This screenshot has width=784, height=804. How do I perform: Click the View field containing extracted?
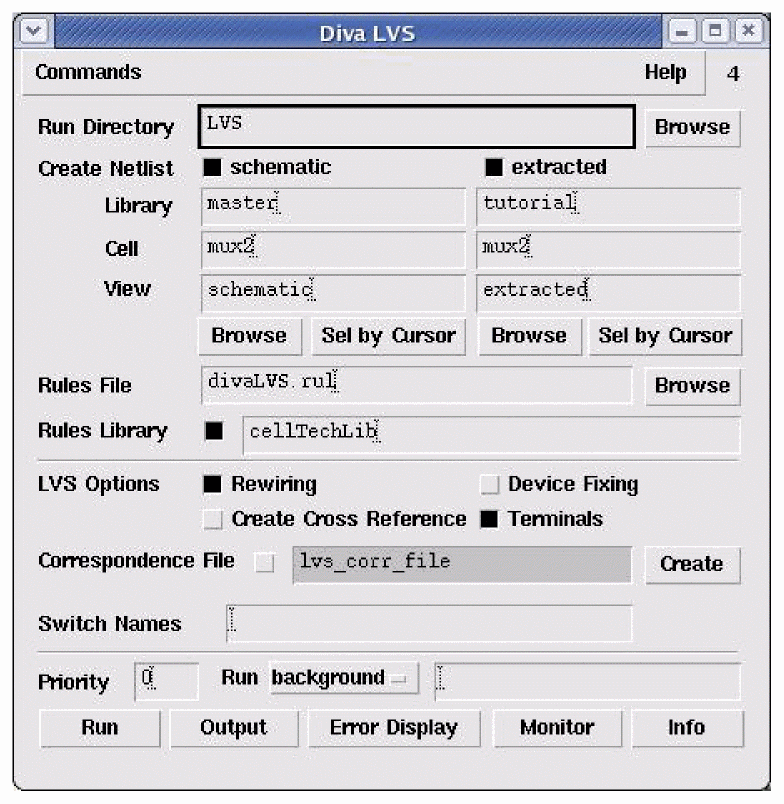click(609, 293)
